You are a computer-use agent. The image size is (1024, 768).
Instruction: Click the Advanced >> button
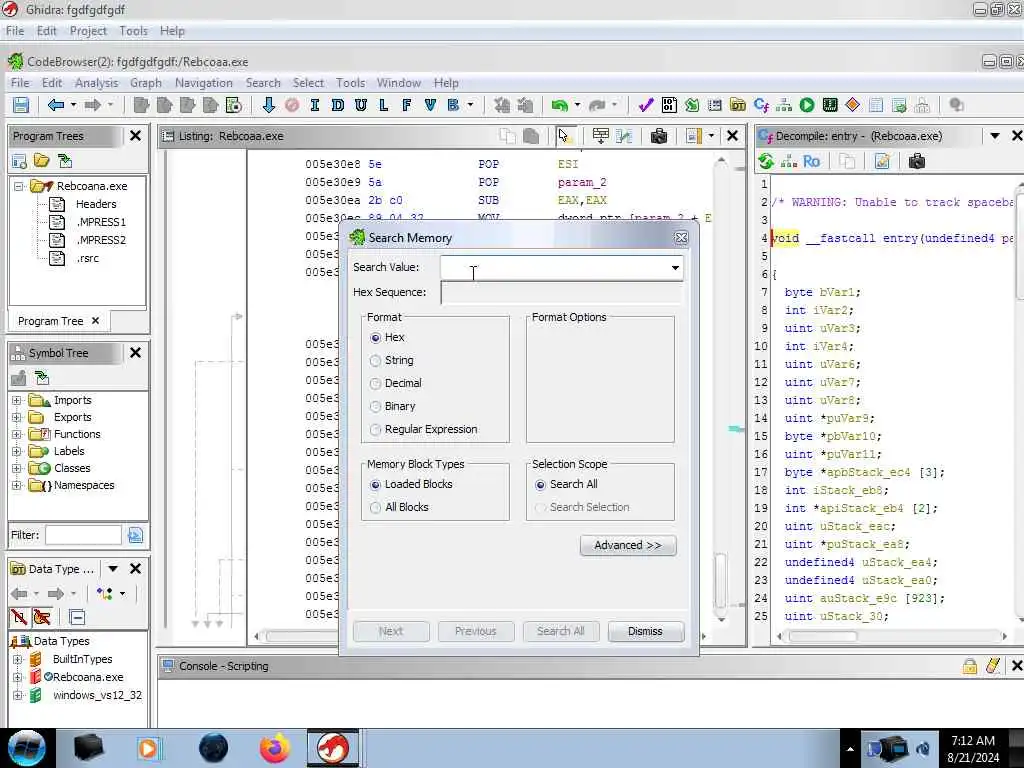(628, 545)
